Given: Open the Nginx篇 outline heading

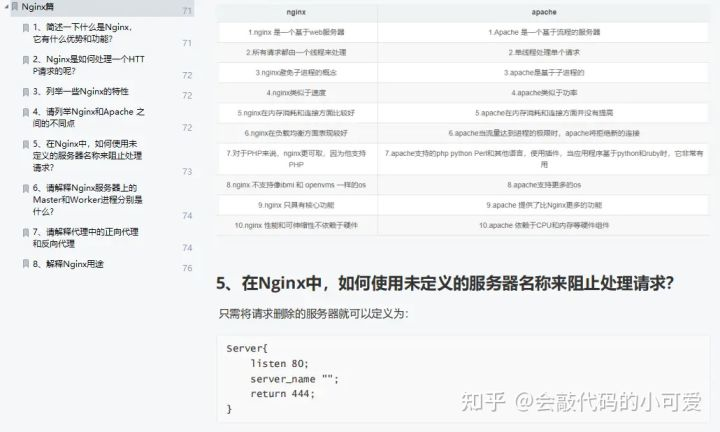Looking at the screenshot, I should (x=38, y=7).
